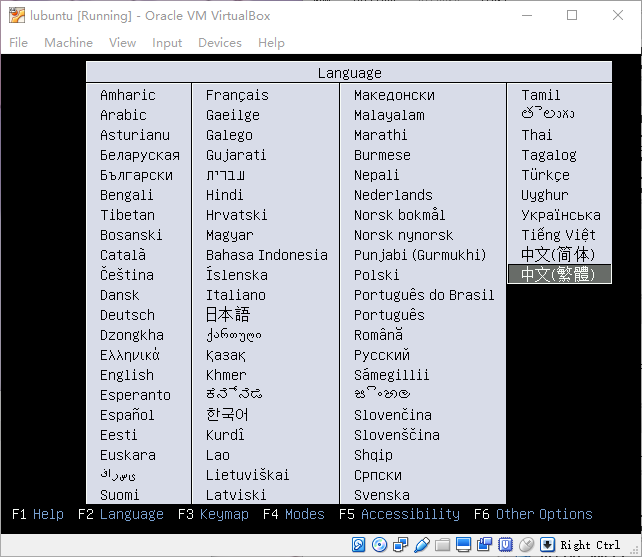
Task: Click F6 Other Options at bottom
Action: 533,514
